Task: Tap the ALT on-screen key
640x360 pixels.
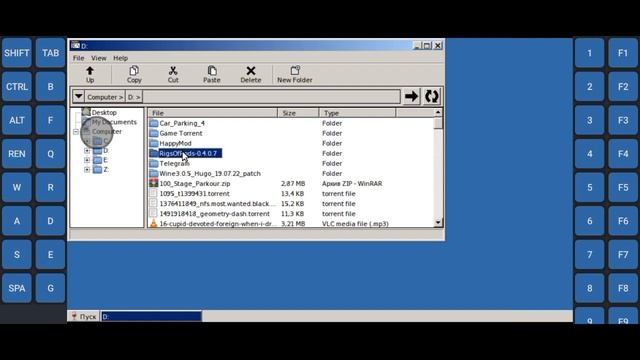Action: [x=17, y=120]
